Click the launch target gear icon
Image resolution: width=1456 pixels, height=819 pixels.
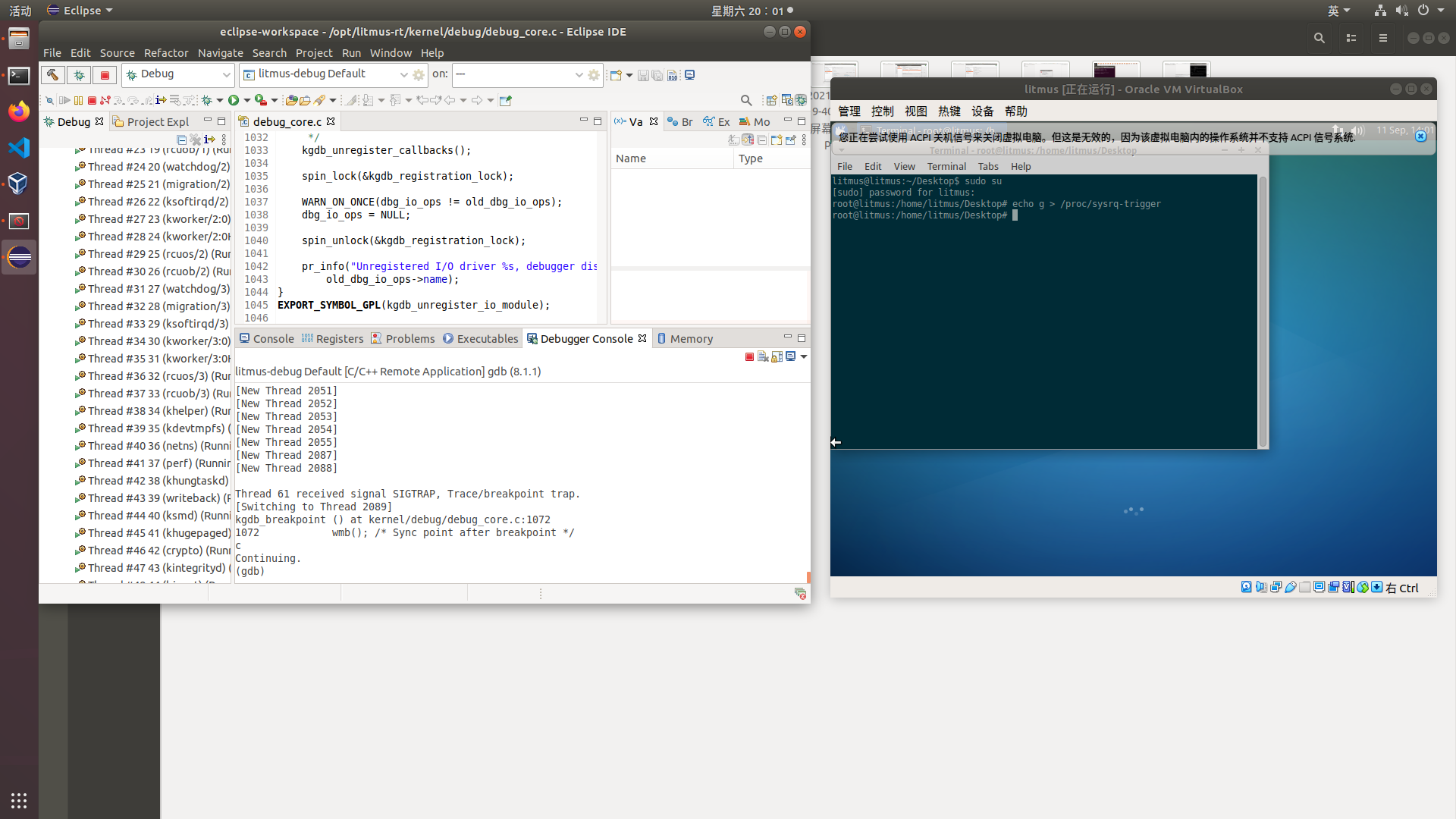(594, 74)
